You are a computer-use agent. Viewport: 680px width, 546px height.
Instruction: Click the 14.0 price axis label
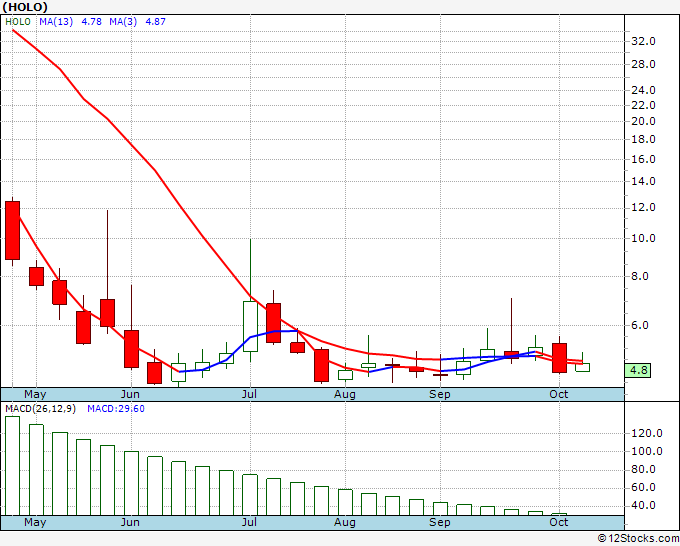[643, 181]
